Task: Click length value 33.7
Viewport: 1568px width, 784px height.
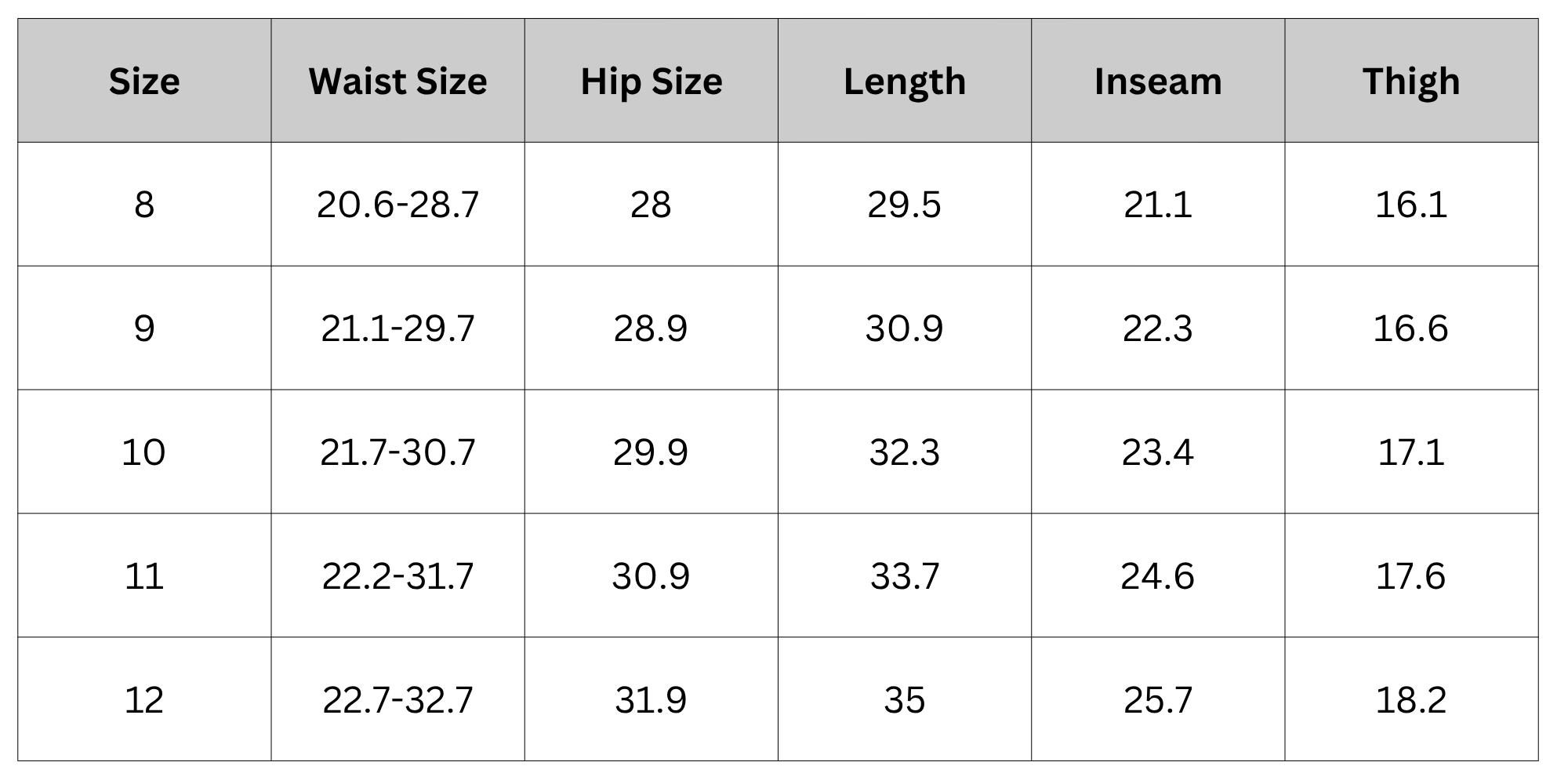Action: pyautogui.click(x=904, y=575)
